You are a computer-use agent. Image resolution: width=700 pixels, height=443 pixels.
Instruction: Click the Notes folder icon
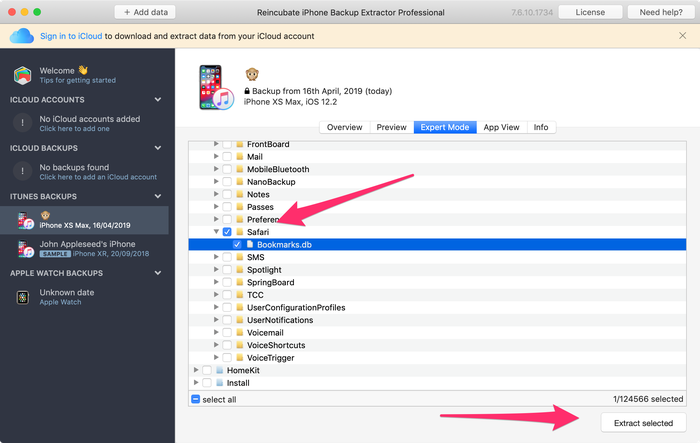click(x=240, y=194)
